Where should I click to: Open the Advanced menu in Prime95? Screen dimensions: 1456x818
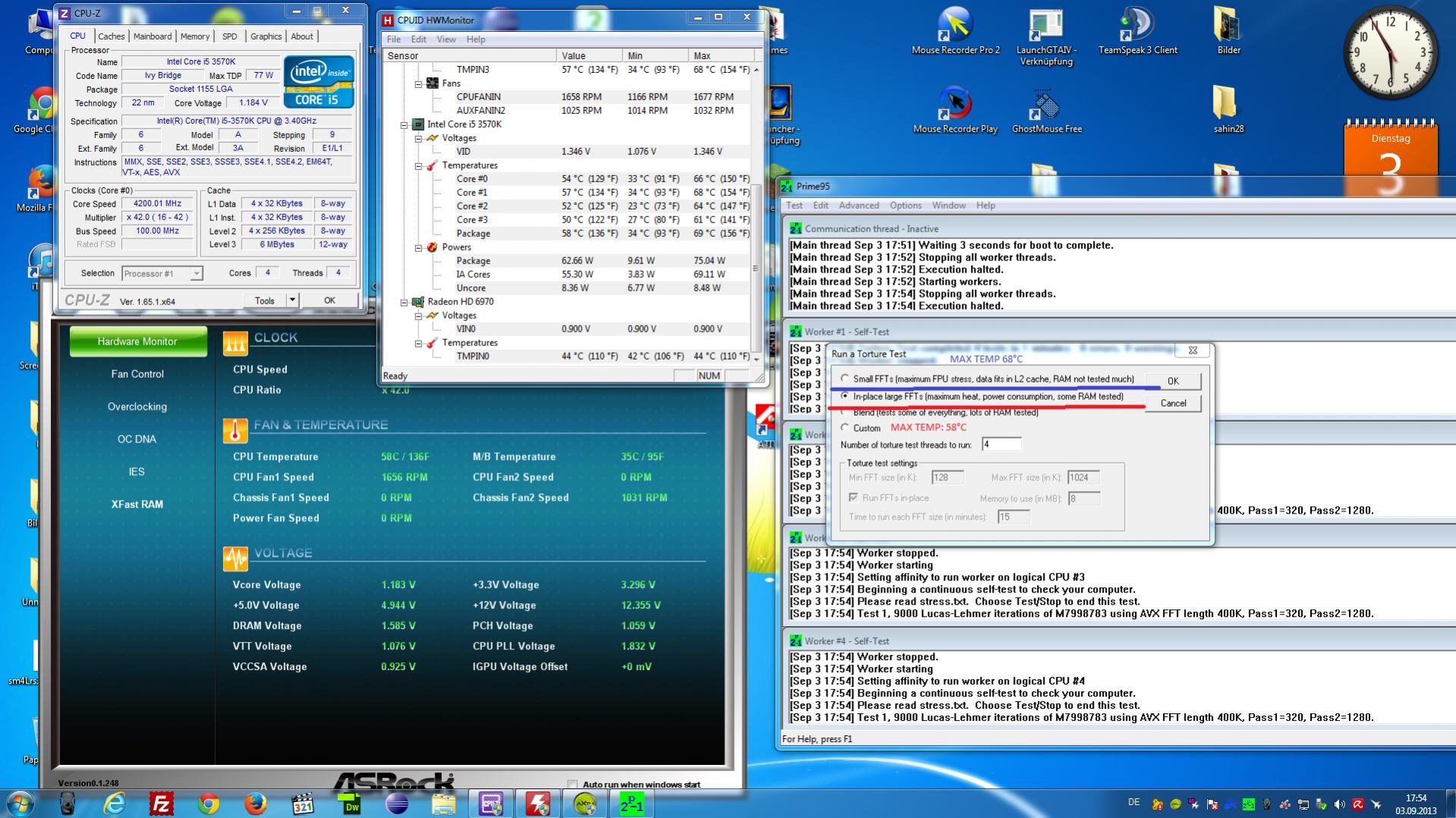pyautogui.click(x=858, y=206)
